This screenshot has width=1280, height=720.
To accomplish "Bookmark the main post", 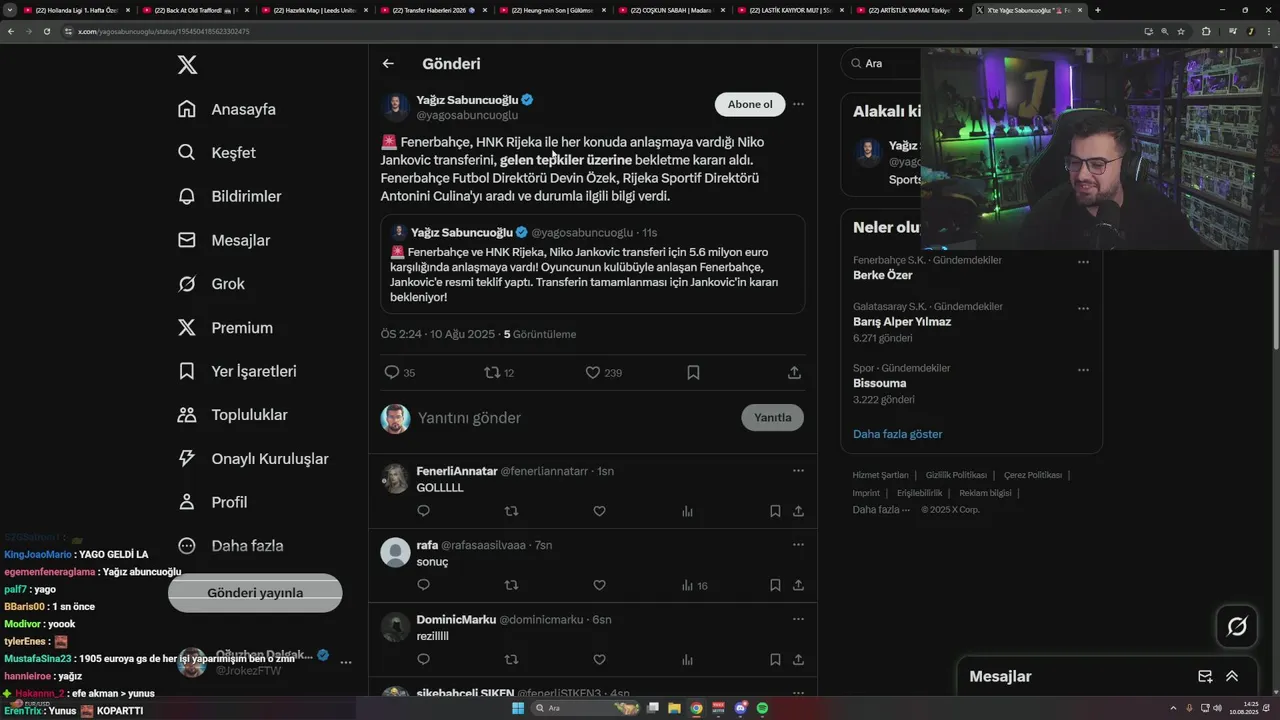I will pyautogui.click(x=693, y=372).
